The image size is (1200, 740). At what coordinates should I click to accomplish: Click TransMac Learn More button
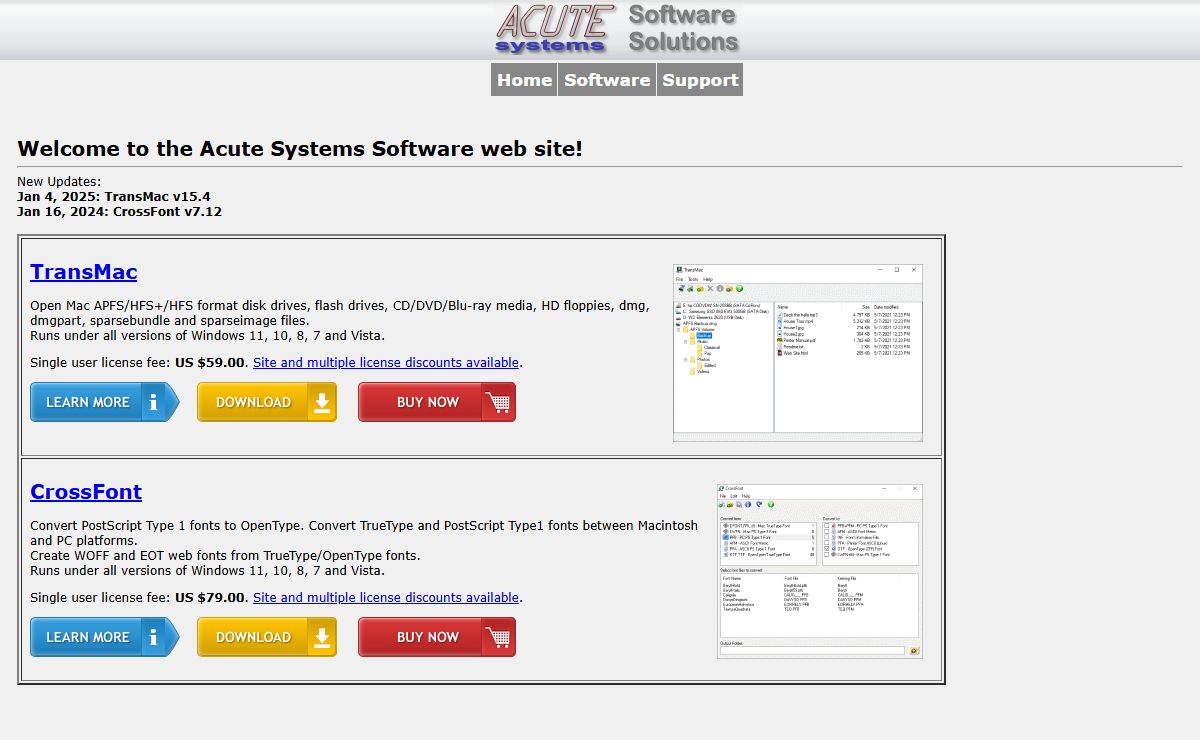[x=104, y=402]
